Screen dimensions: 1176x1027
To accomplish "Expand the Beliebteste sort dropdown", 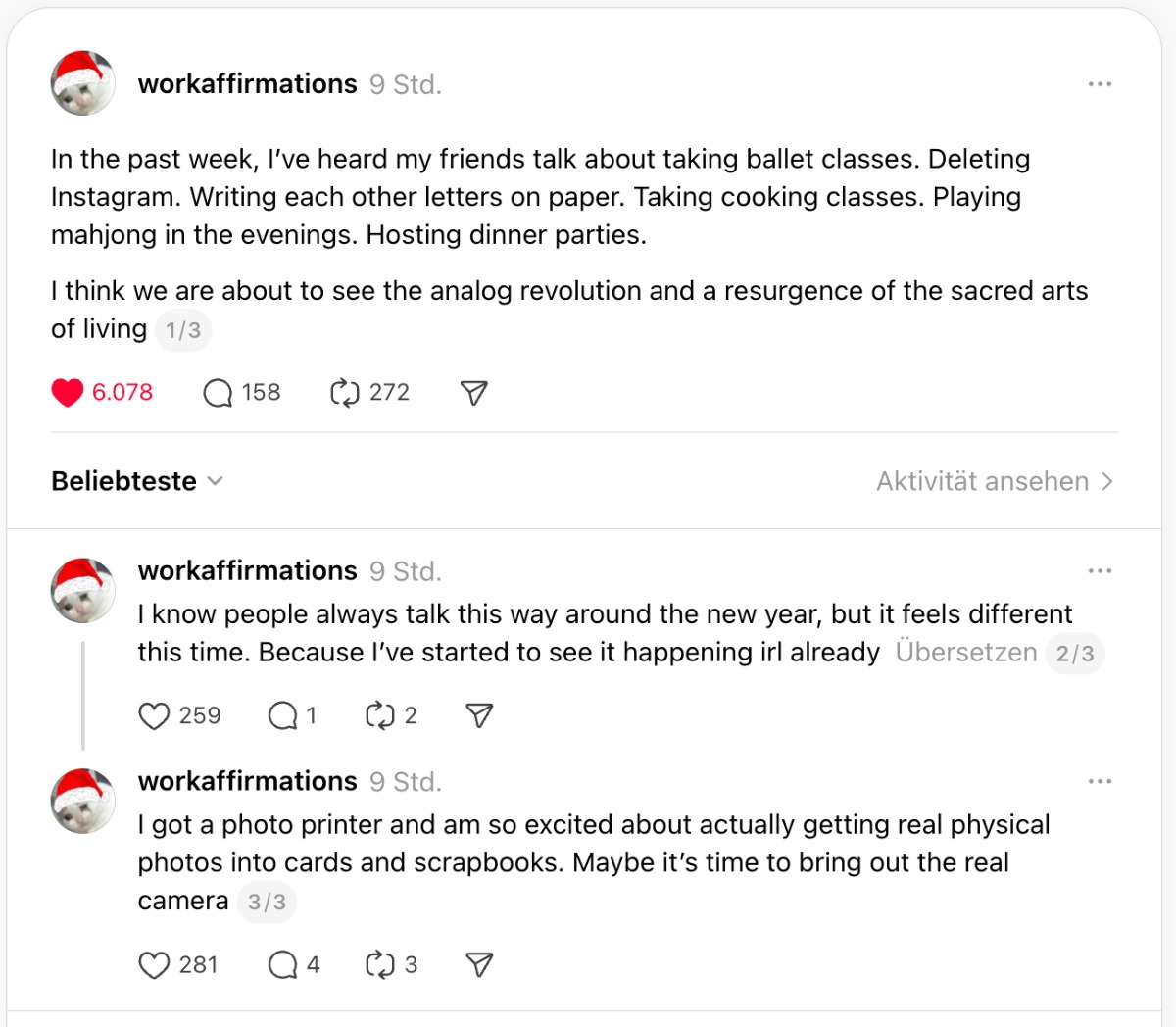I will point(137,481).
